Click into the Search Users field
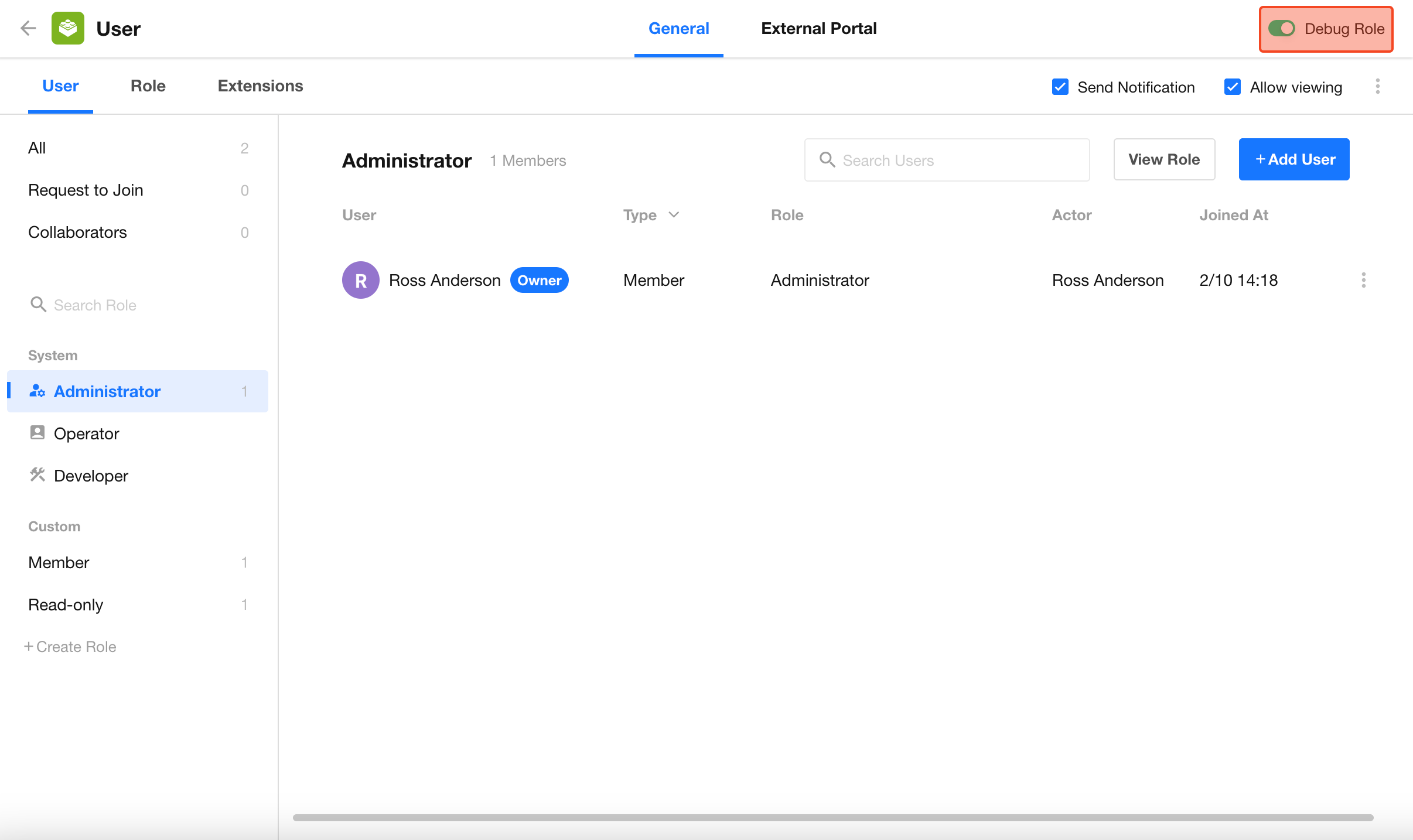The height and width of the screenshot is (840, 1413). (x=947, y=160)
